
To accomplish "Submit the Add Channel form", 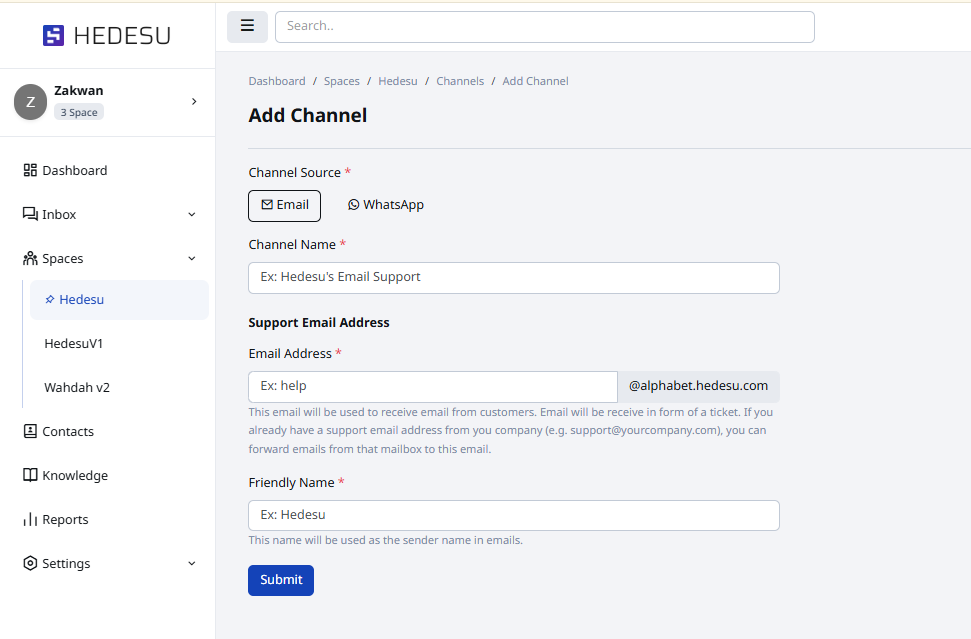I will coord(281,580).
